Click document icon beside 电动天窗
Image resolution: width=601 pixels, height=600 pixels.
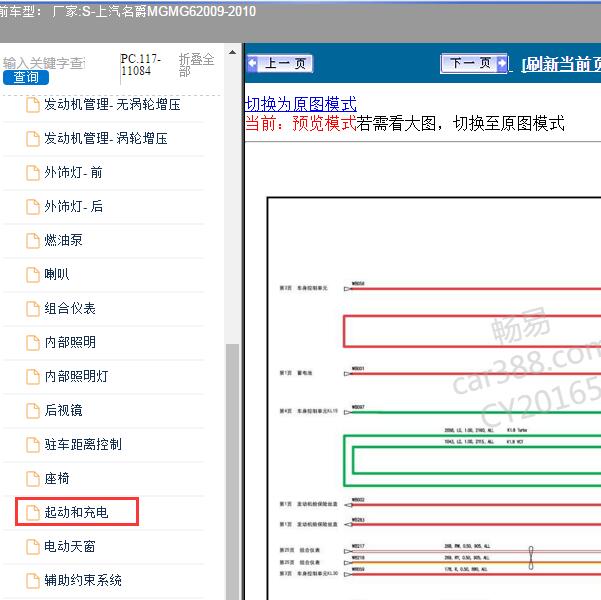pyautogui.click(x=33, y=546)
